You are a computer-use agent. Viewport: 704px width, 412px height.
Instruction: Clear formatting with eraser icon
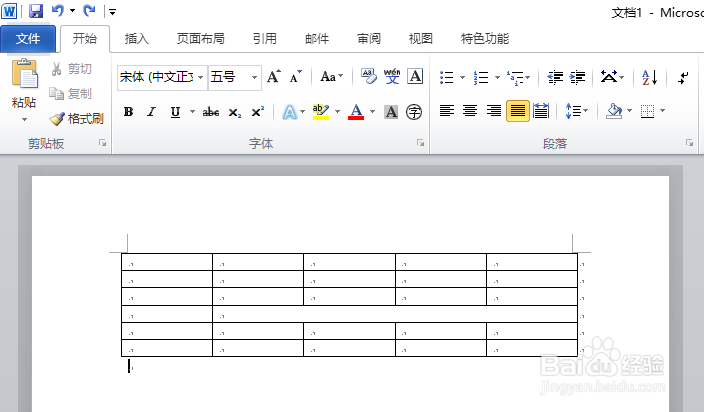click(x=370, y=77)
